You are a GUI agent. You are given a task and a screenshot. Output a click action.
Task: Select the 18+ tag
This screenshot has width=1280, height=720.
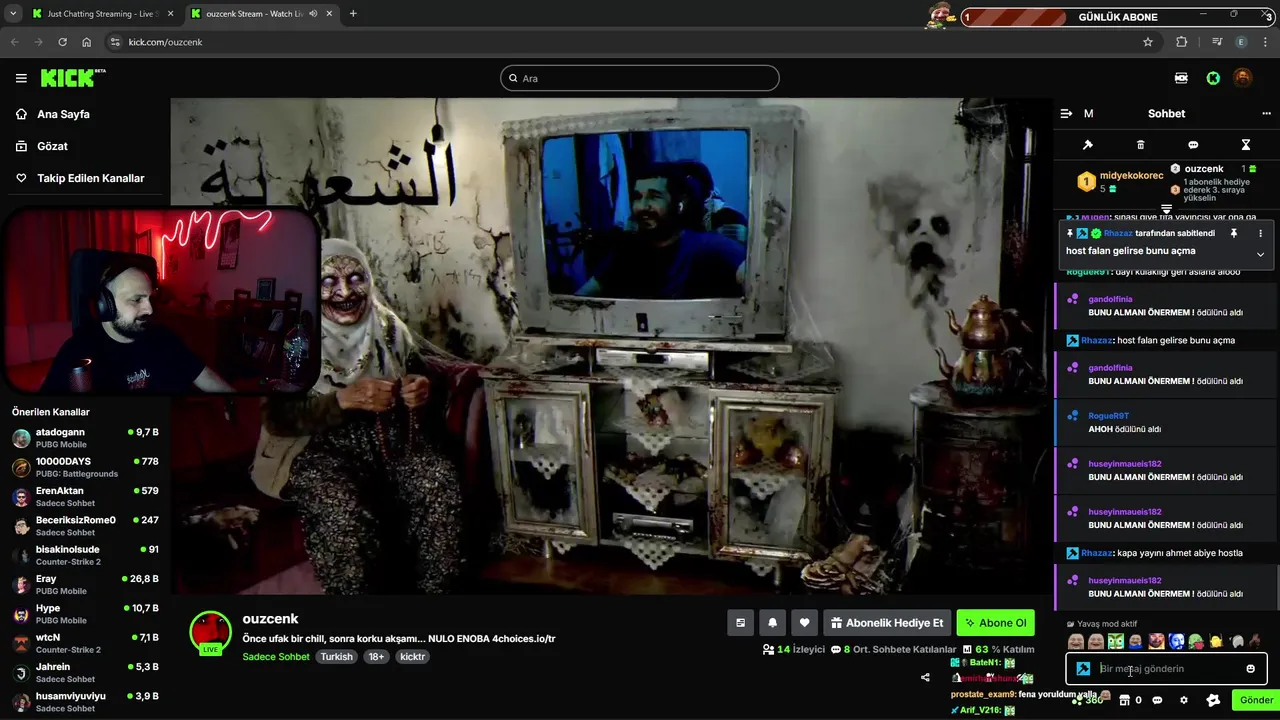[x=376, y=657]
